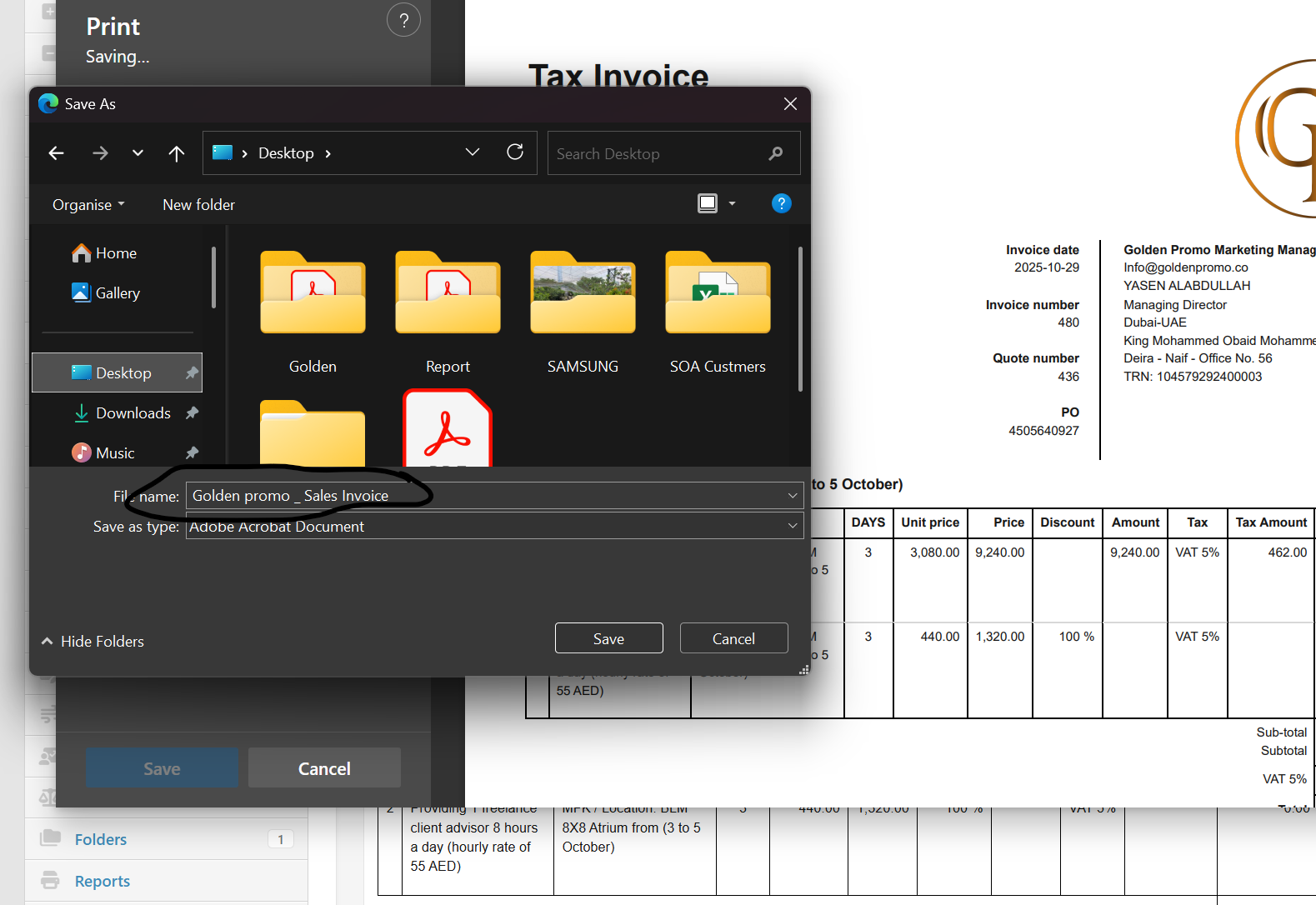Viewport: 1316px width, 905px height.
Task: Click the File name input field
Action: tap(495, 496)
